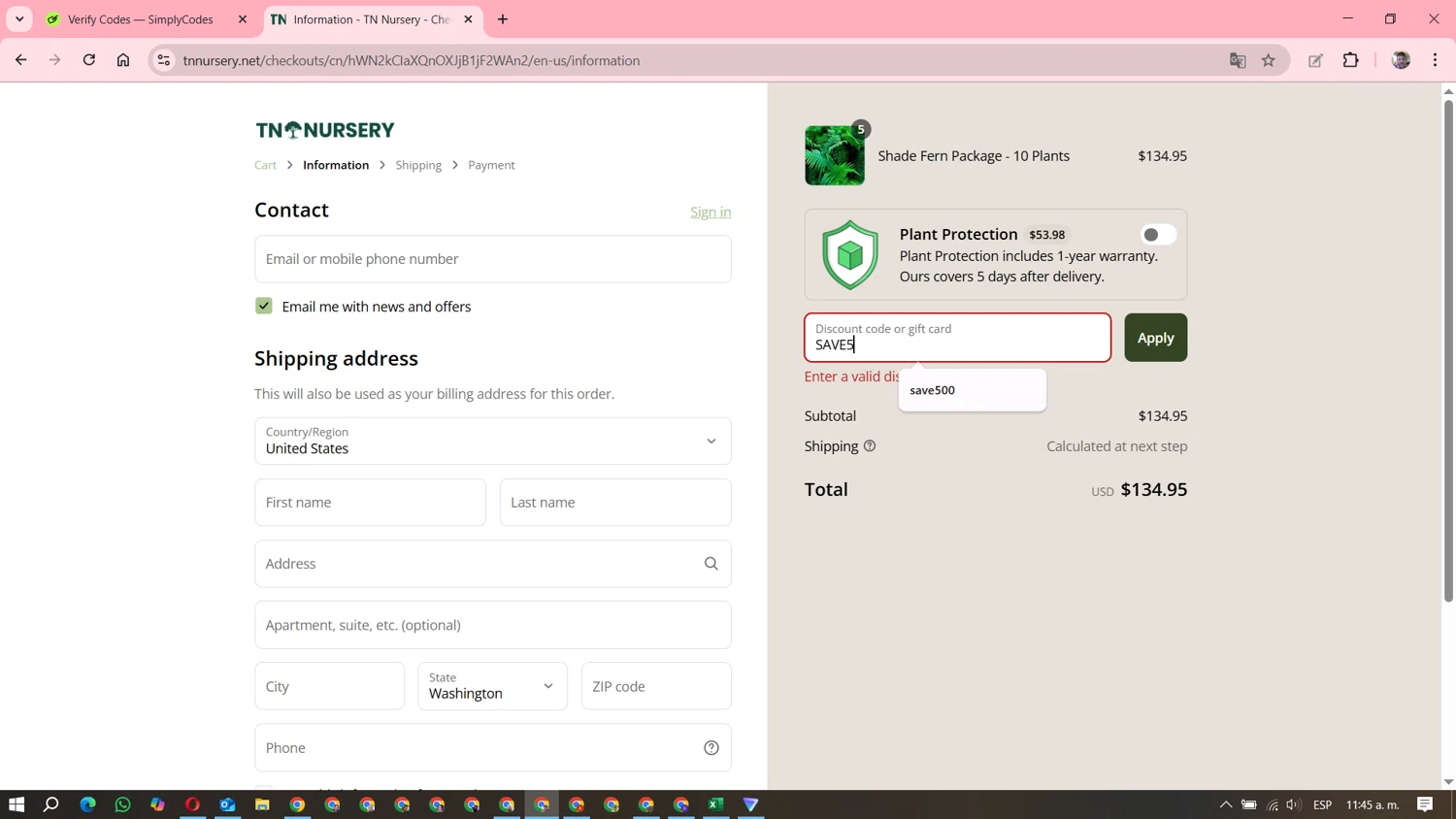Click the City field

[330, 686]
